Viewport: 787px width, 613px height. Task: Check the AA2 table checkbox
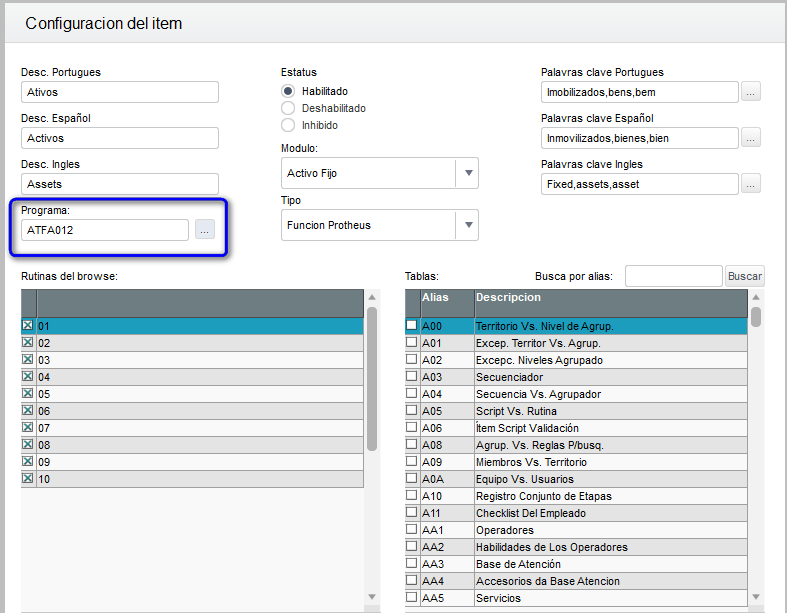(412, 546)
